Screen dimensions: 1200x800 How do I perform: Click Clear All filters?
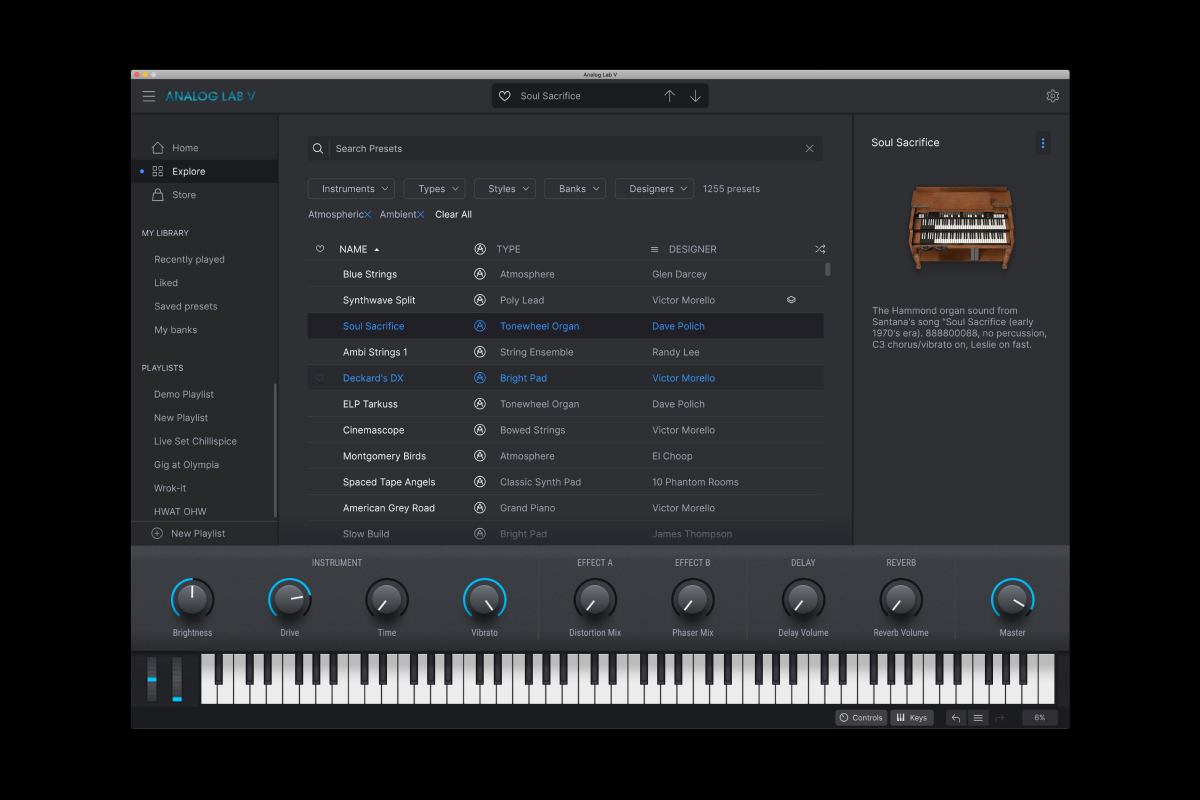(x=453, y=215)
